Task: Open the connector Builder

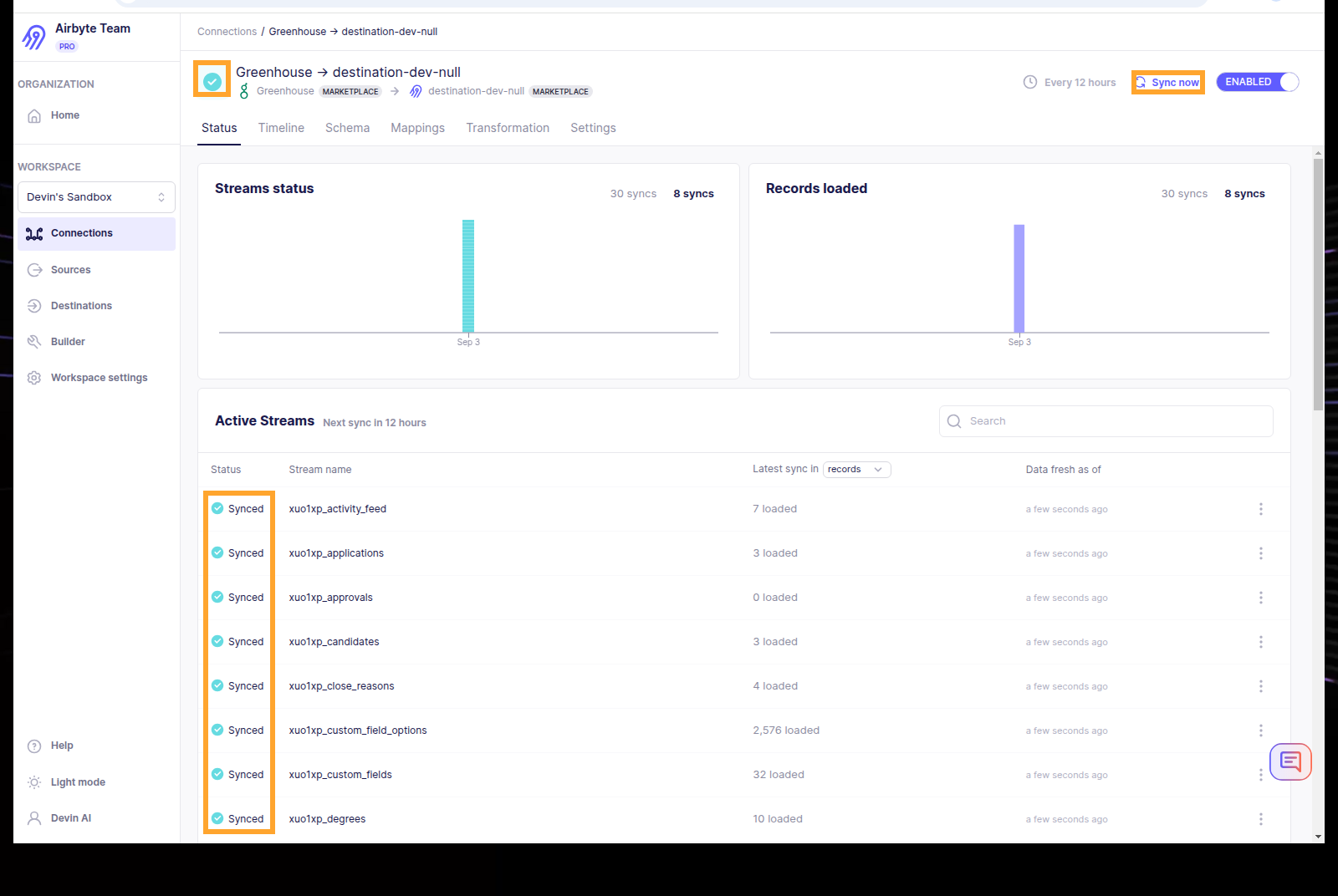Action: (96, 342)
